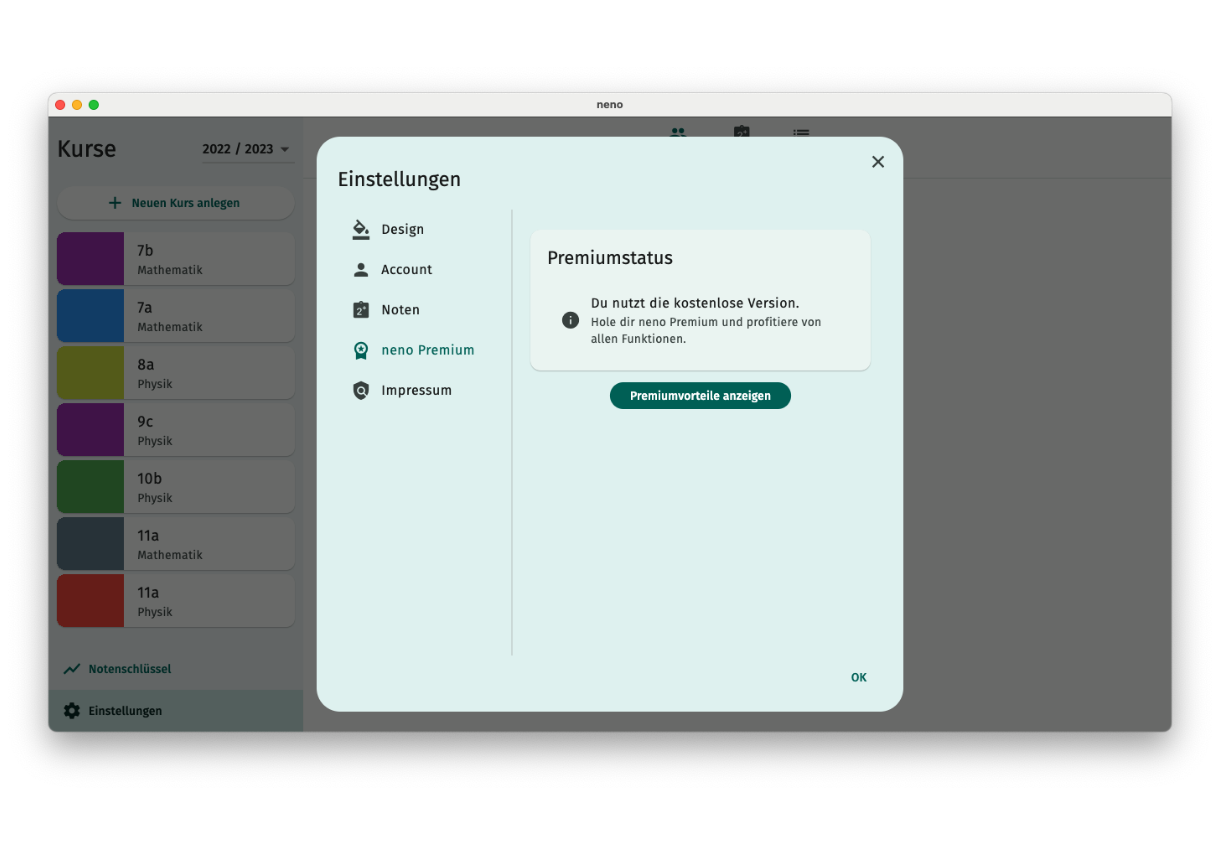Create a course with Neuen Kurs anlegen
Image resolution: width=1220 pixels, height=855 pixels.
coord(175,203)
